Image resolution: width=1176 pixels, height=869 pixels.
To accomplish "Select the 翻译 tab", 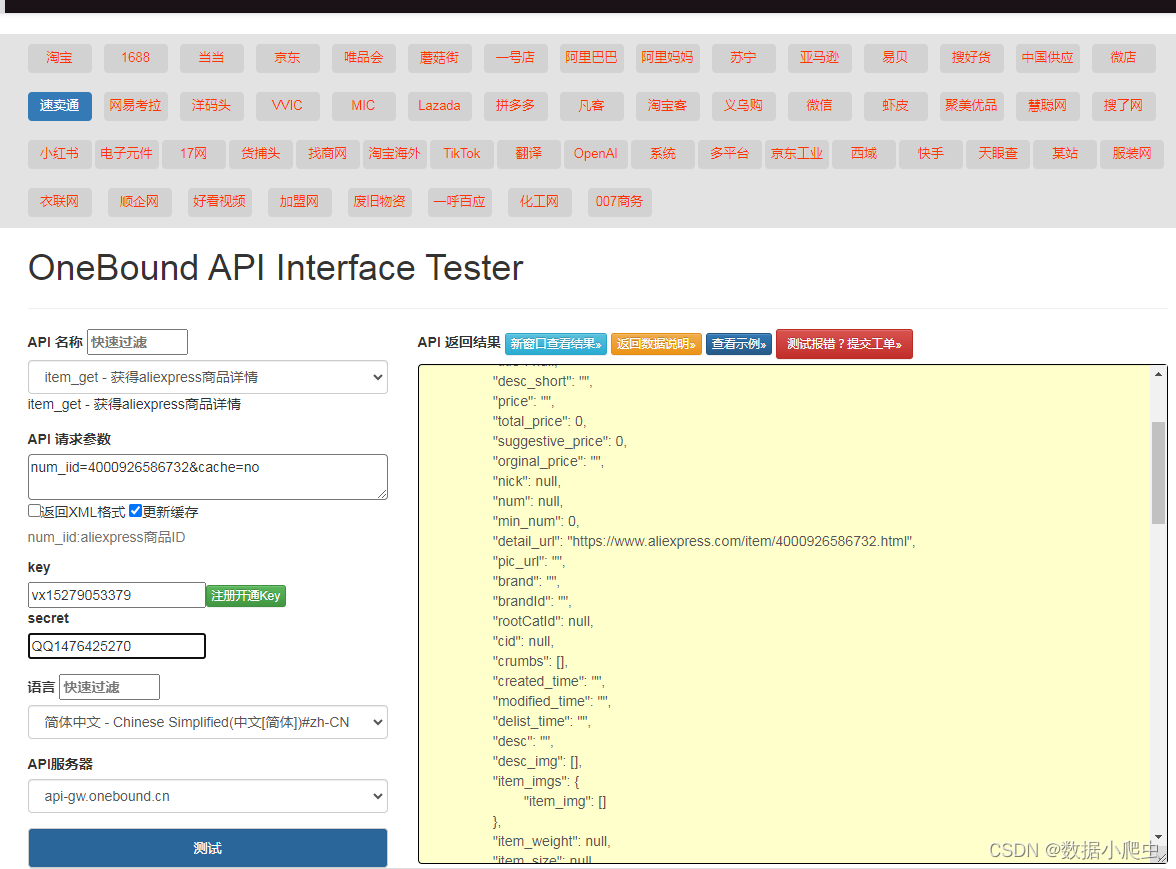I will point(529,154).
